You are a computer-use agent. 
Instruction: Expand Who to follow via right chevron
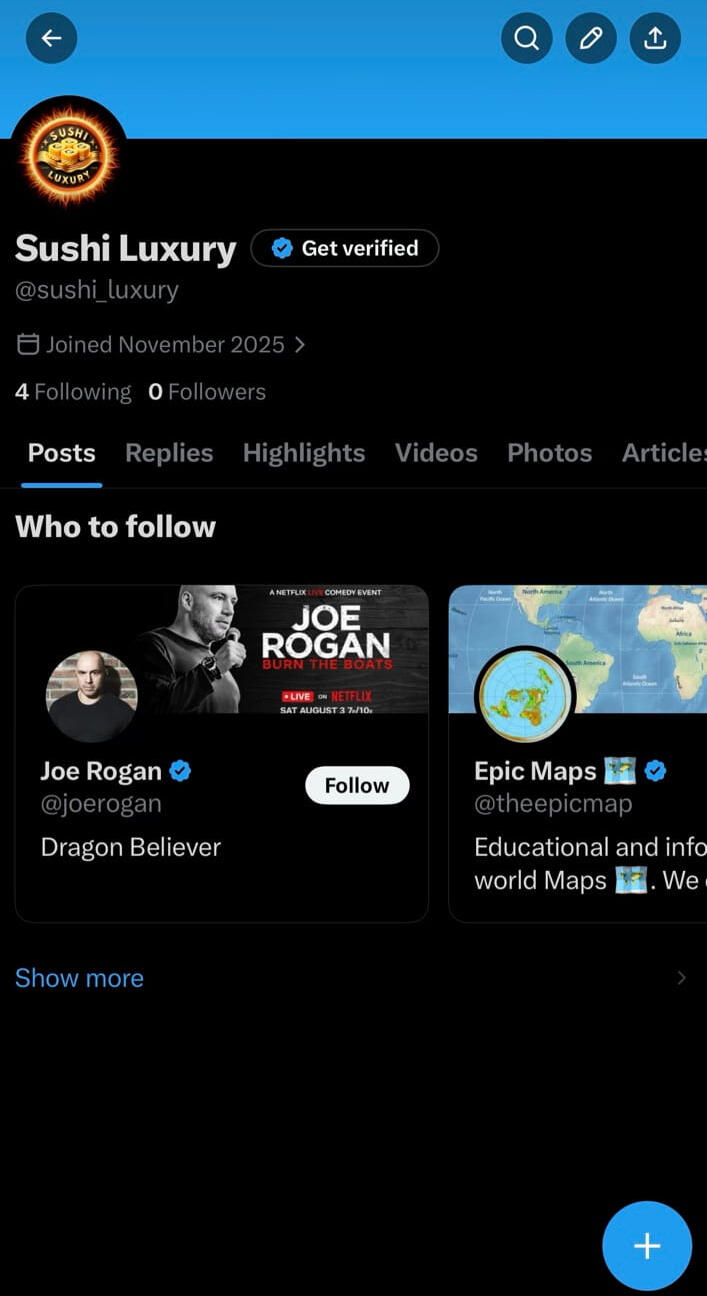[681, 978]
